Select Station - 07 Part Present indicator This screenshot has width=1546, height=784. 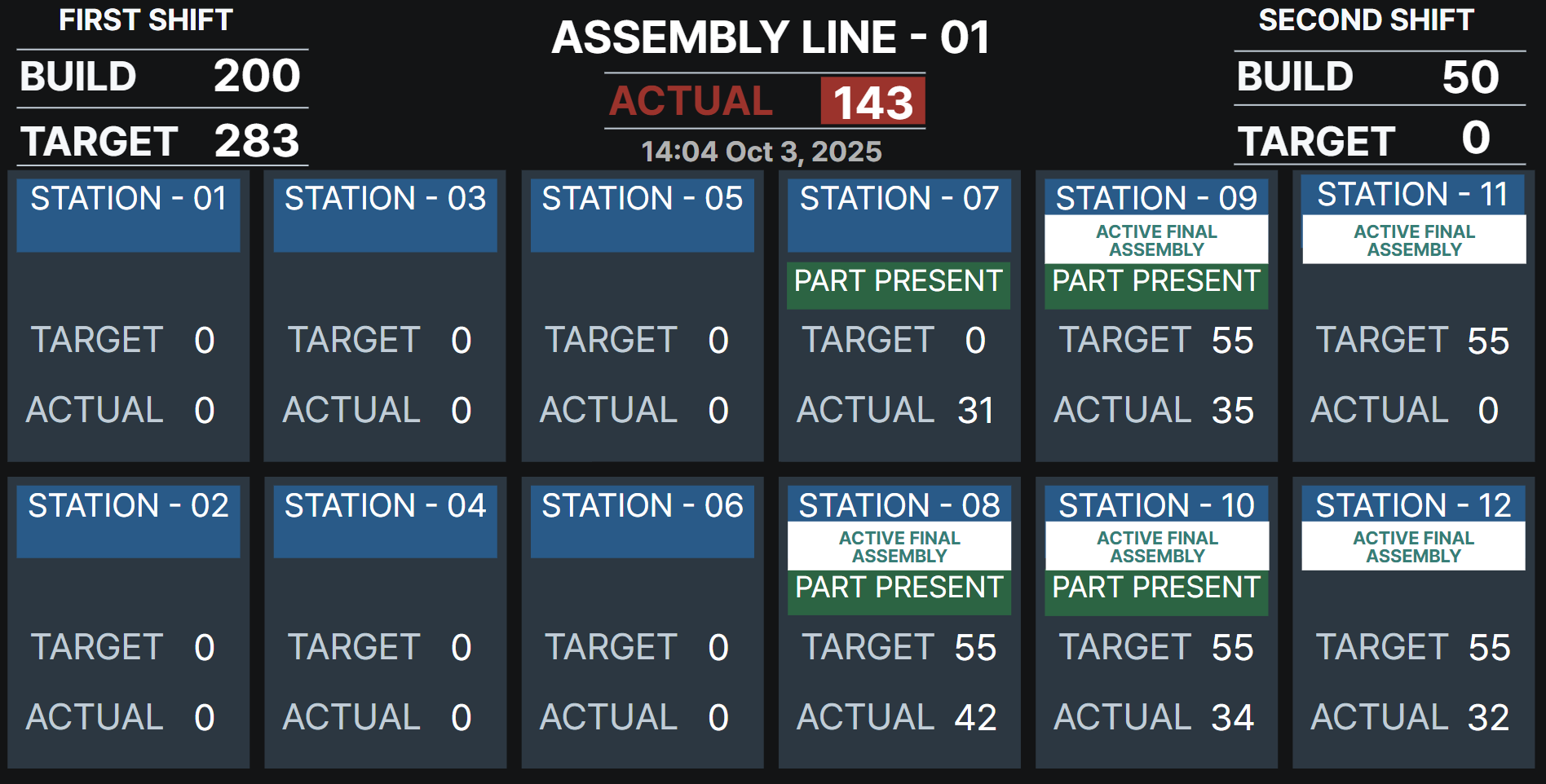[898, 282]
